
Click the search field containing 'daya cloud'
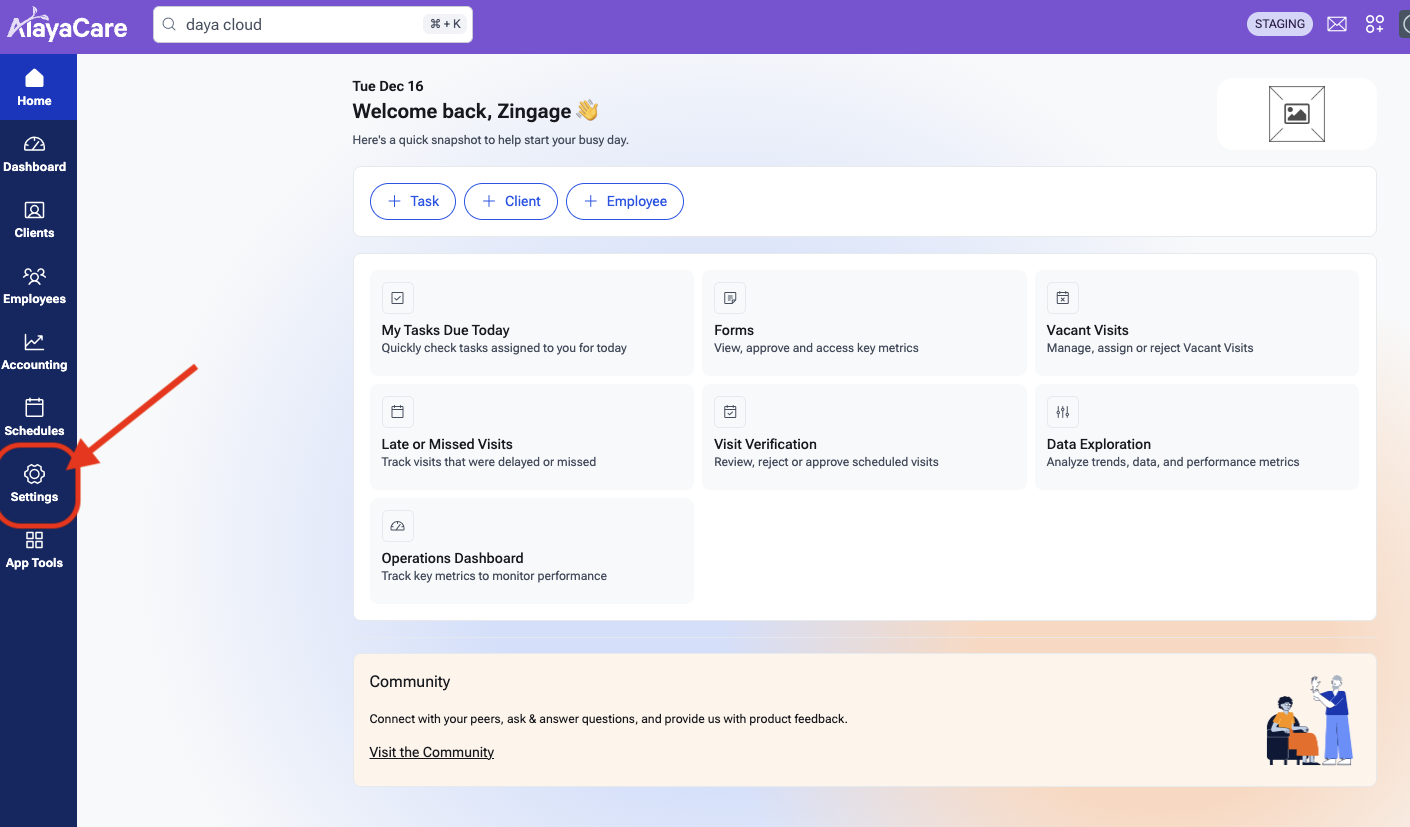point(312,24)
